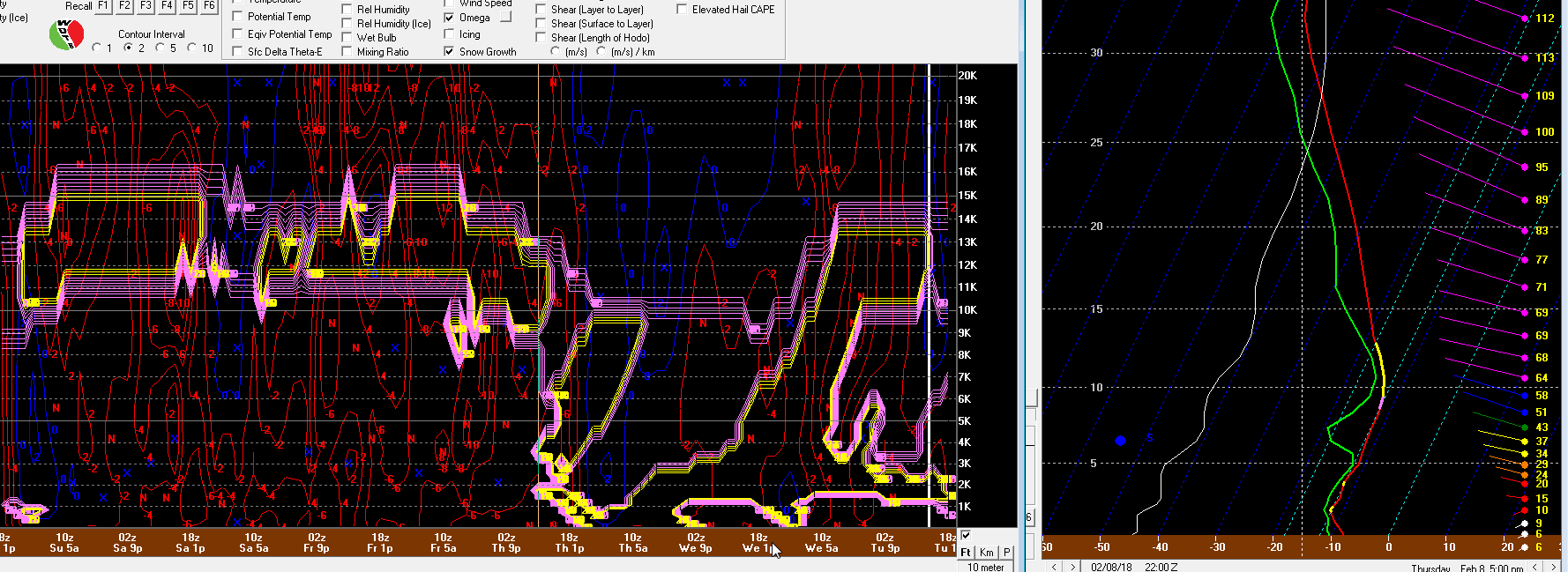Enable the Icing checkbox
The image size is (1568, 572).
(449, 33)
